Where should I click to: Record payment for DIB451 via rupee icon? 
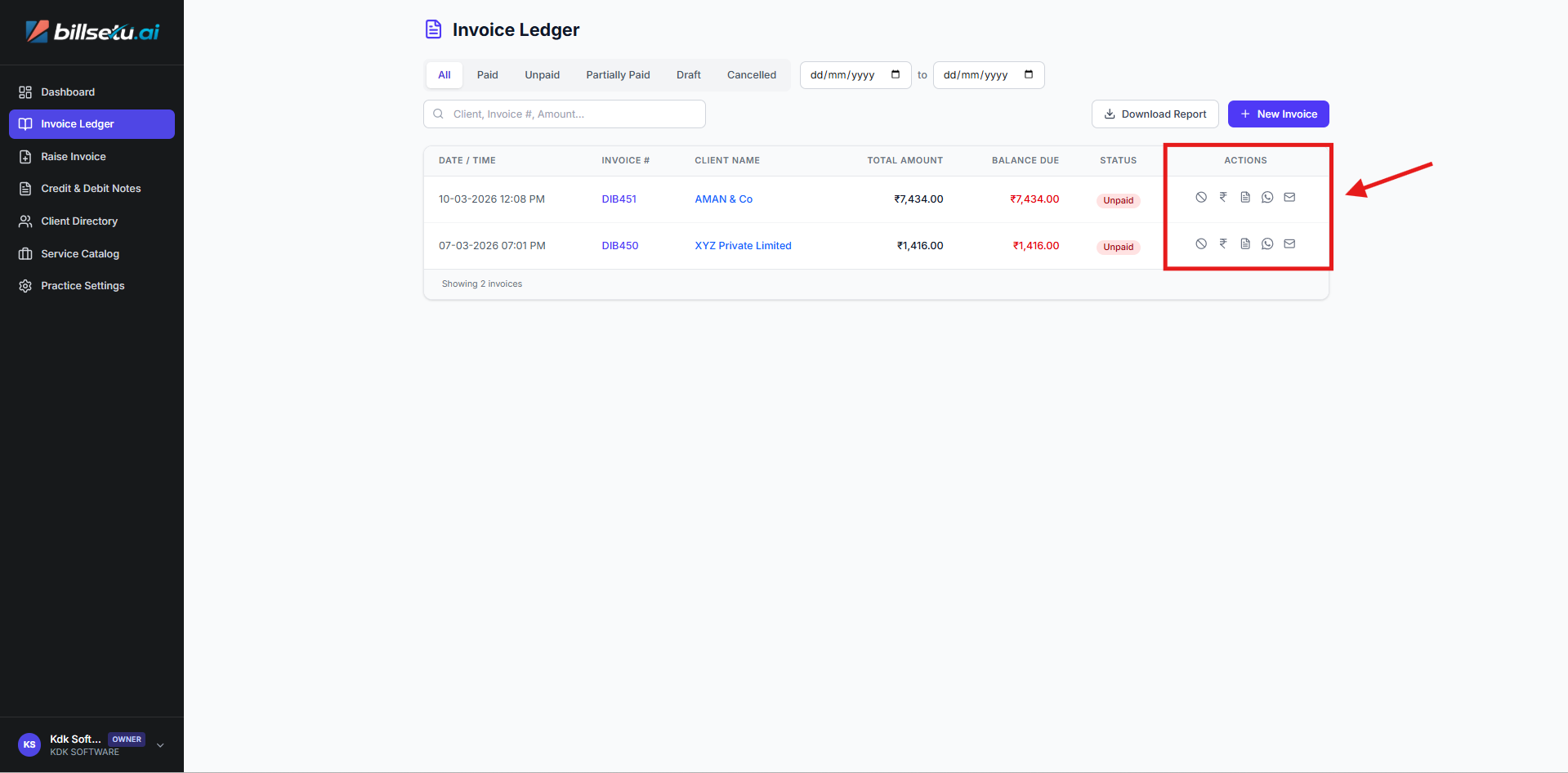(1222, 197)
